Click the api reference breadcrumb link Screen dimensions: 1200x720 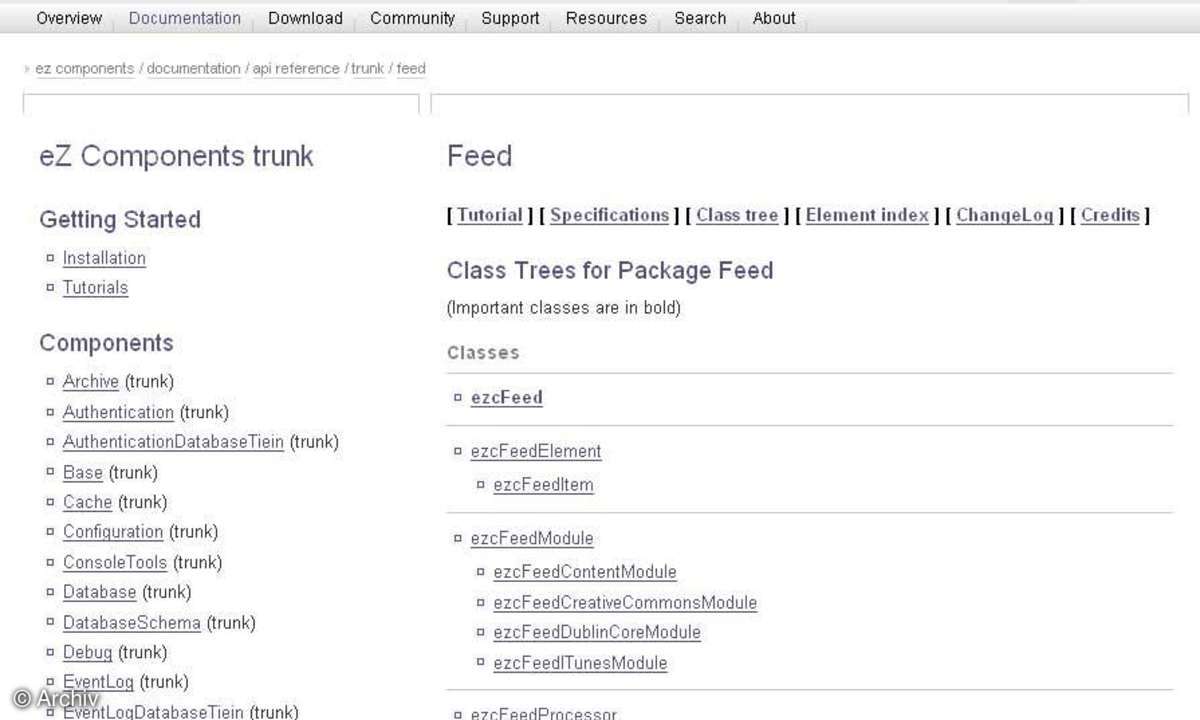coord(296,69)
